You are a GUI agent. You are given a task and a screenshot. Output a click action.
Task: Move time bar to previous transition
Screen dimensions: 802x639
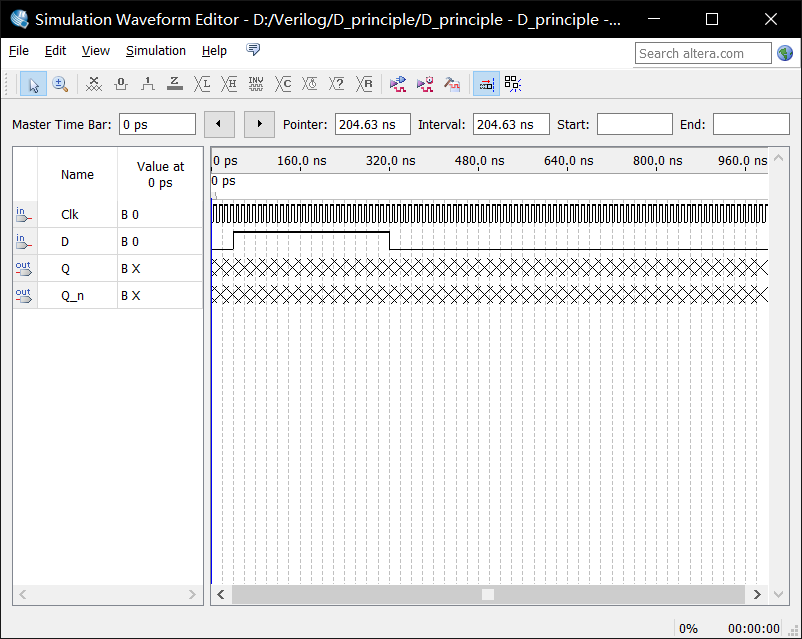[219, 124]
